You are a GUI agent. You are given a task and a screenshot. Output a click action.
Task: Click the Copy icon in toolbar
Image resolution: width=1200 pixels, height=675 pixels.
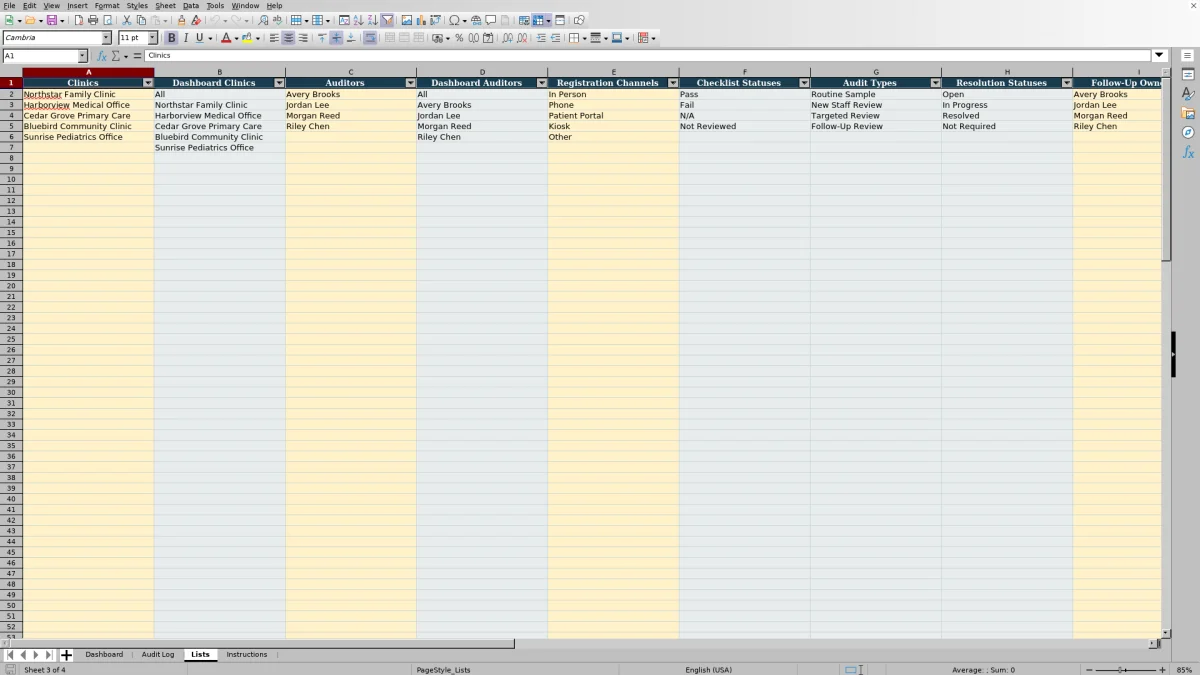point(141,20)
